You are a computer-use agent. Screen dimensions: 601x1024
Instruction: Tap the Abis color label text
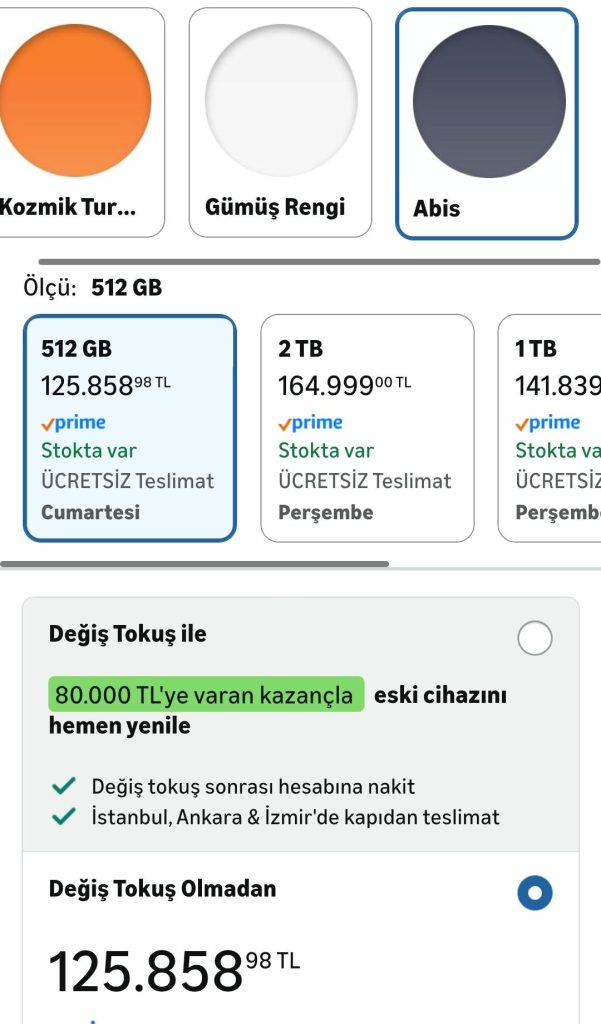[x=437, y=209]
